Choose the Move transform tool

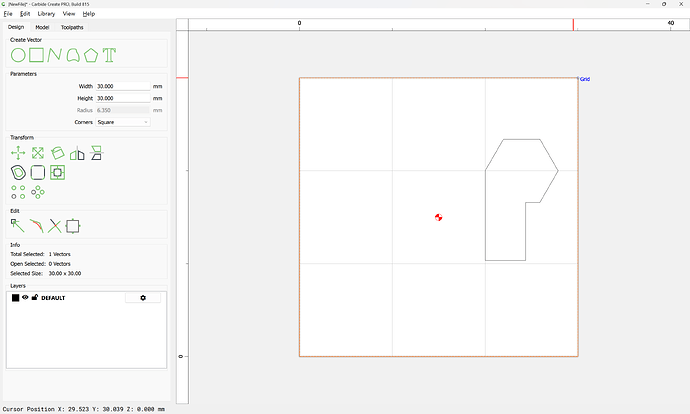tap(18, 153)
